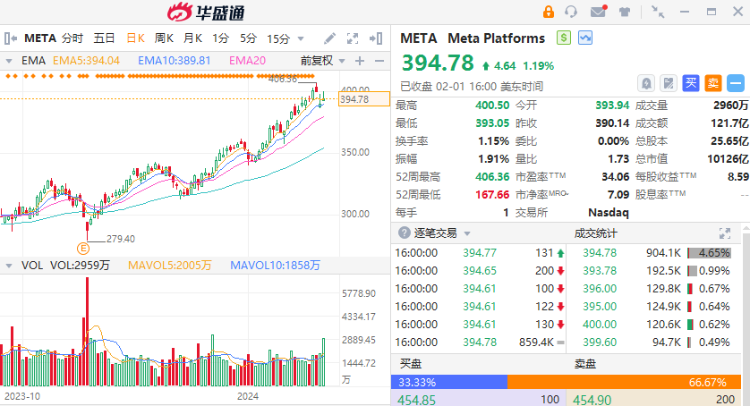Click the question mark help icon by 逐笔交易
Image resolution: width=750 pixels, height=406 pixels.
pos(404,233)
